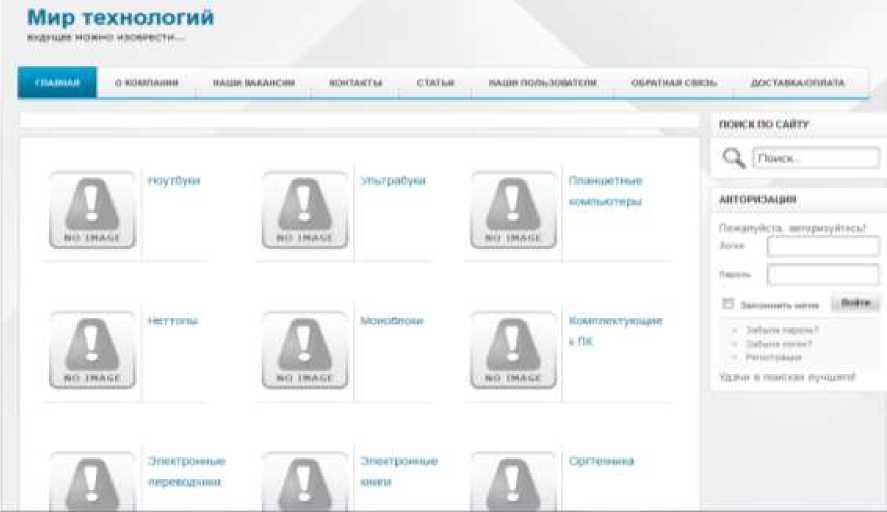Open the Контакты menu item
This screenshot has width=887, height=512.
click(x=355, y=83)
